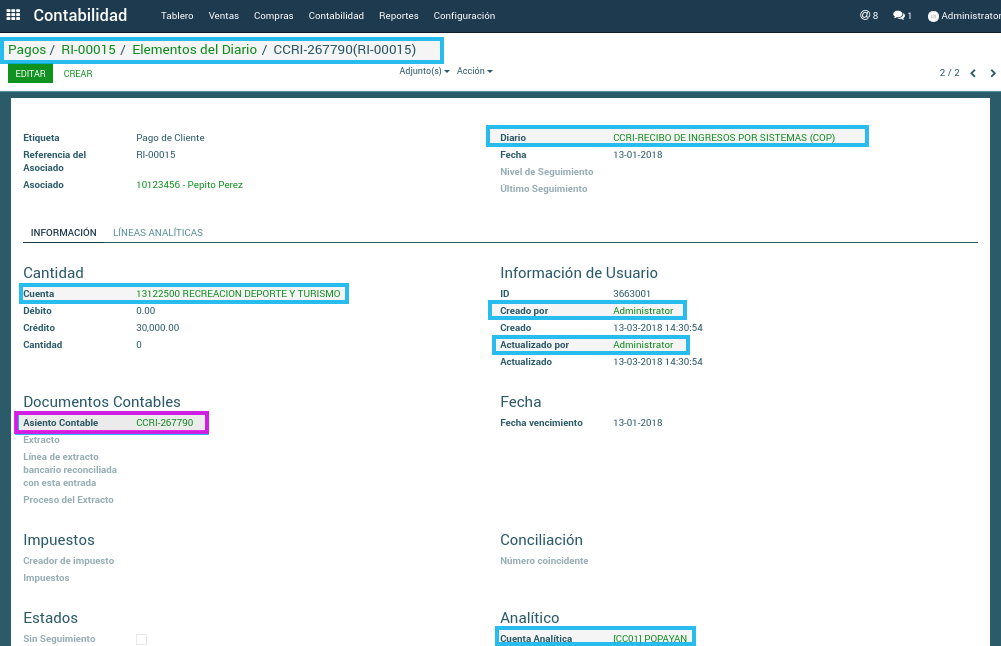The width and height of the screenshot is (1001, 646).
Task: Open associate 10123456 - Pepito Perez link
Action: click(x=189, y=185)
